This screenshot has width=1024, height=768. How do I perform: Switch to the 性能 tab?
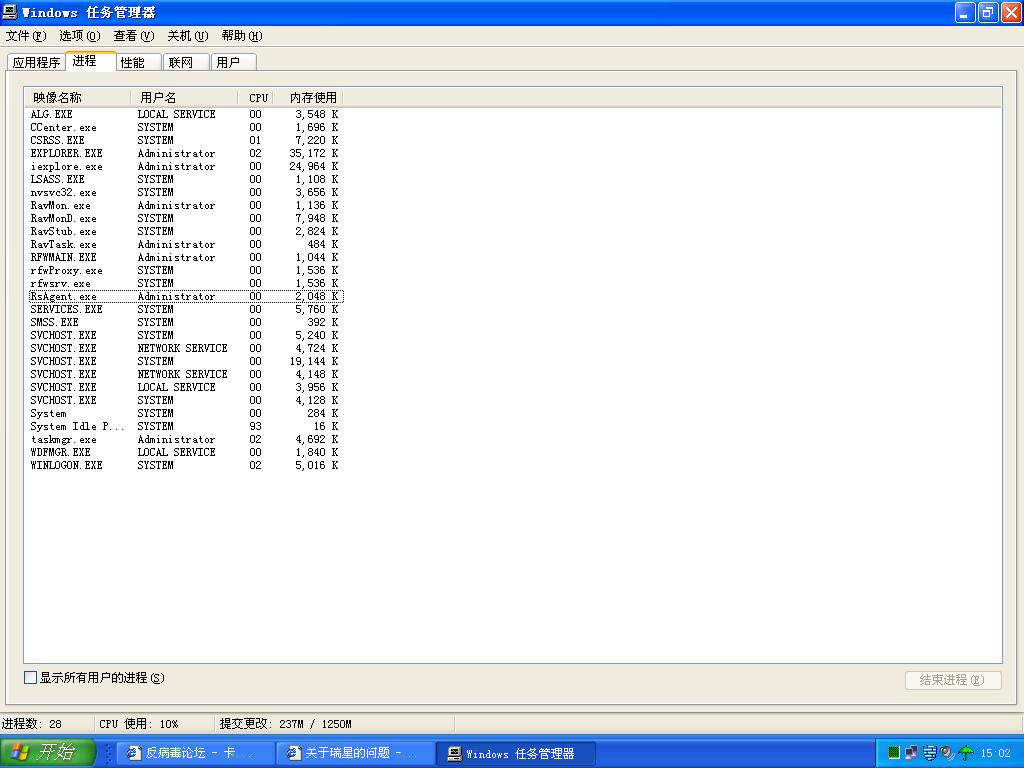point(138,62)
